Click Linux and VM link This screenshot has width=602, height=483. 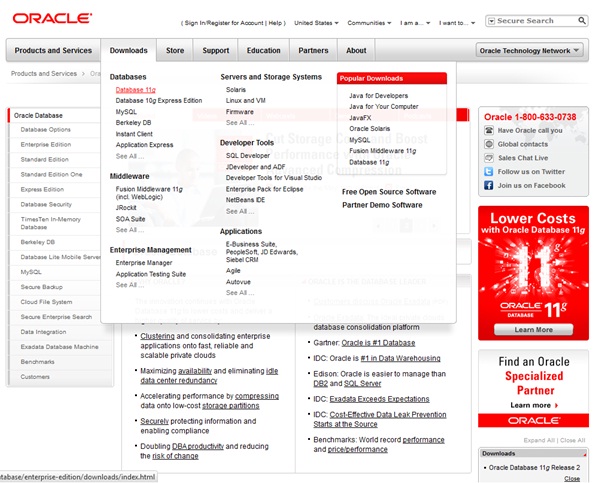pos(246,101)
